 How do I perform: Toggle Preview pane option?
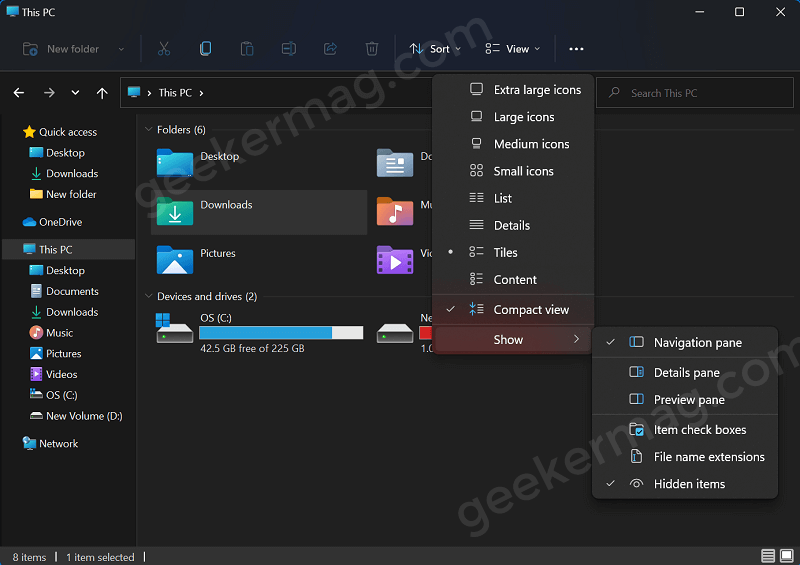tap(685, 400)
